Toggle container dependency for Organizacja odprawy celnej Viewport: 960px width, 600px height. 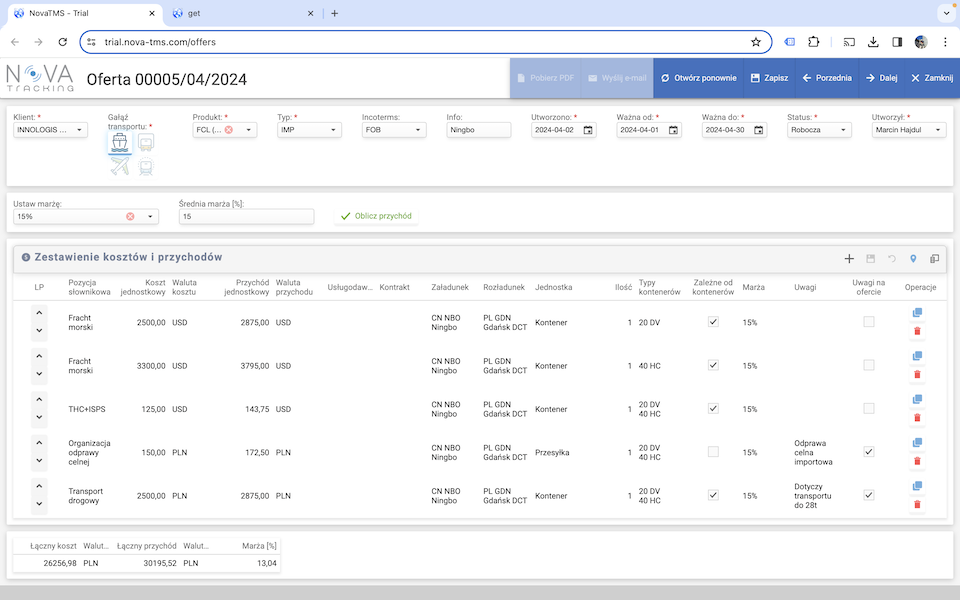click(x=713, y=452)
